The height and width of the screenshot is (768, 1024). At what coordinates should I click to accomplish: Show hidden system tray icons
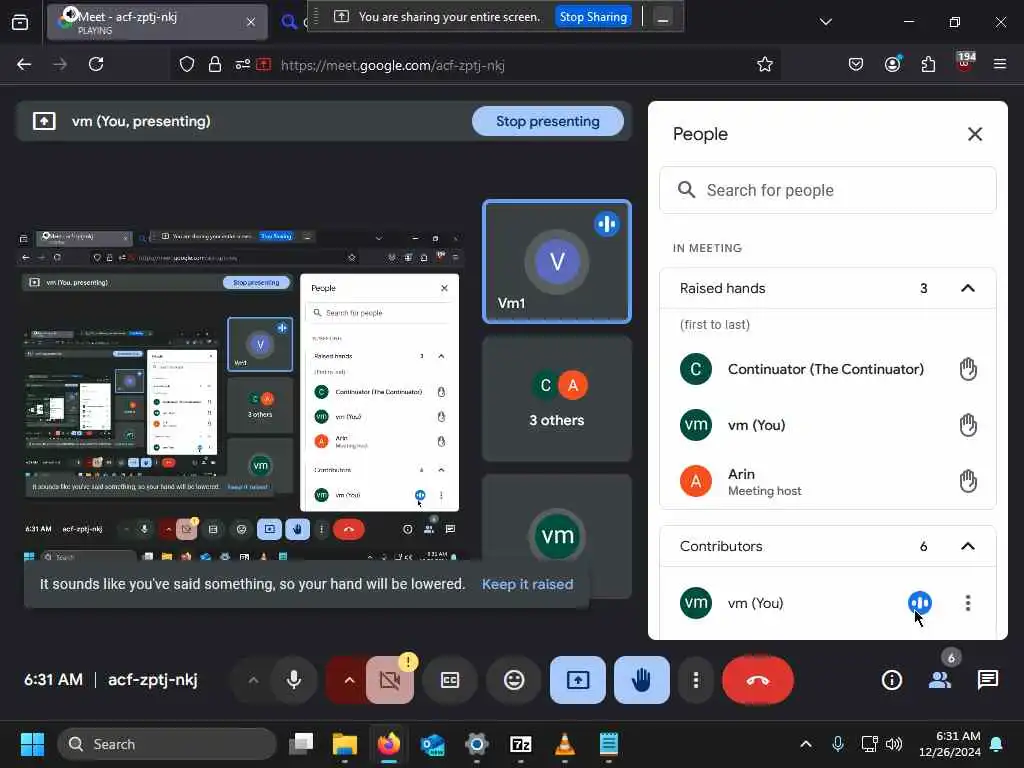(806, 744)
